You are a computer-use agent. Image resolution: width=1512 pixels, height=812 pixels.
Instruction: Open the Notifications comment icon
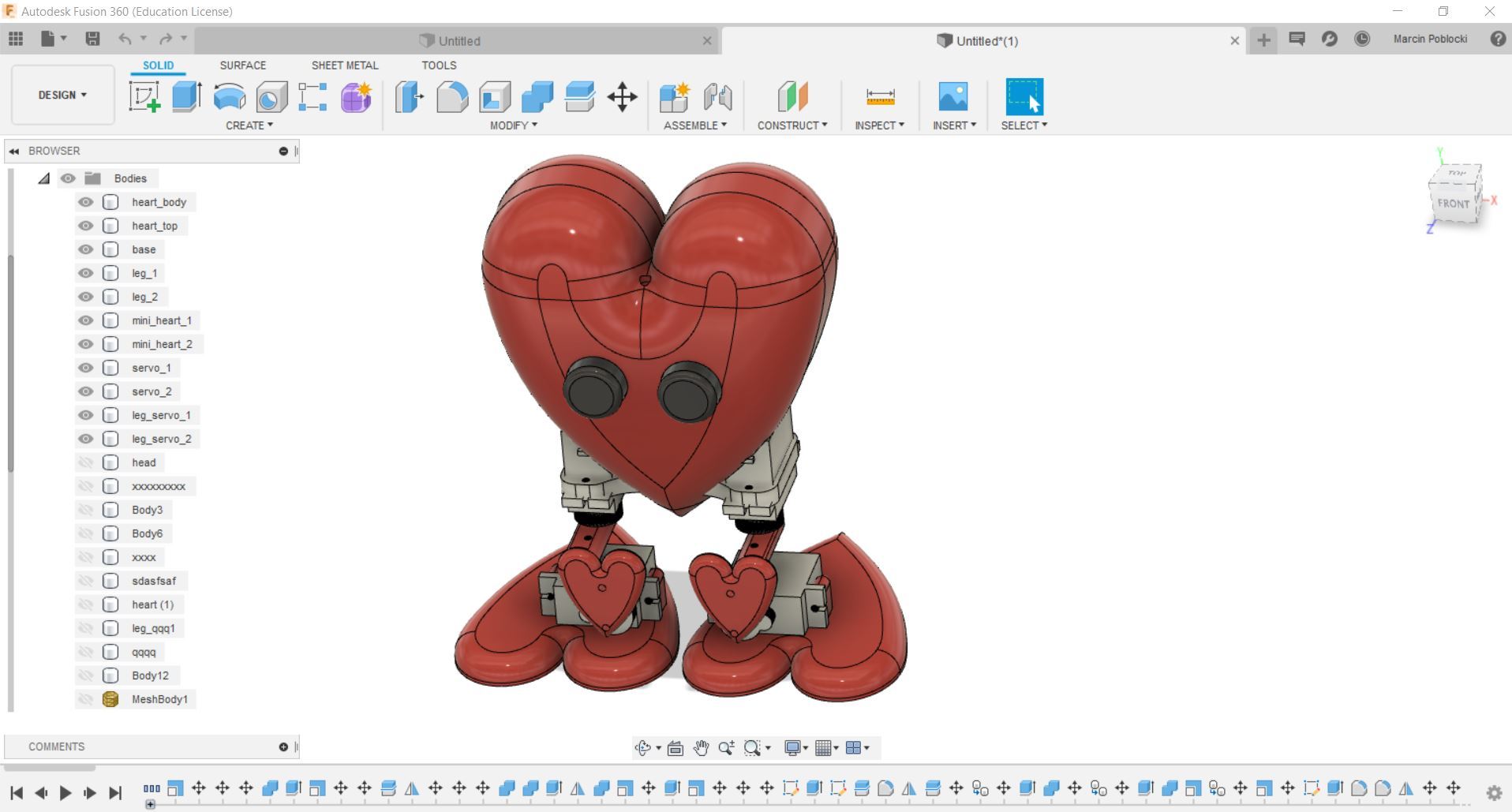click(x=1297, y=39)
